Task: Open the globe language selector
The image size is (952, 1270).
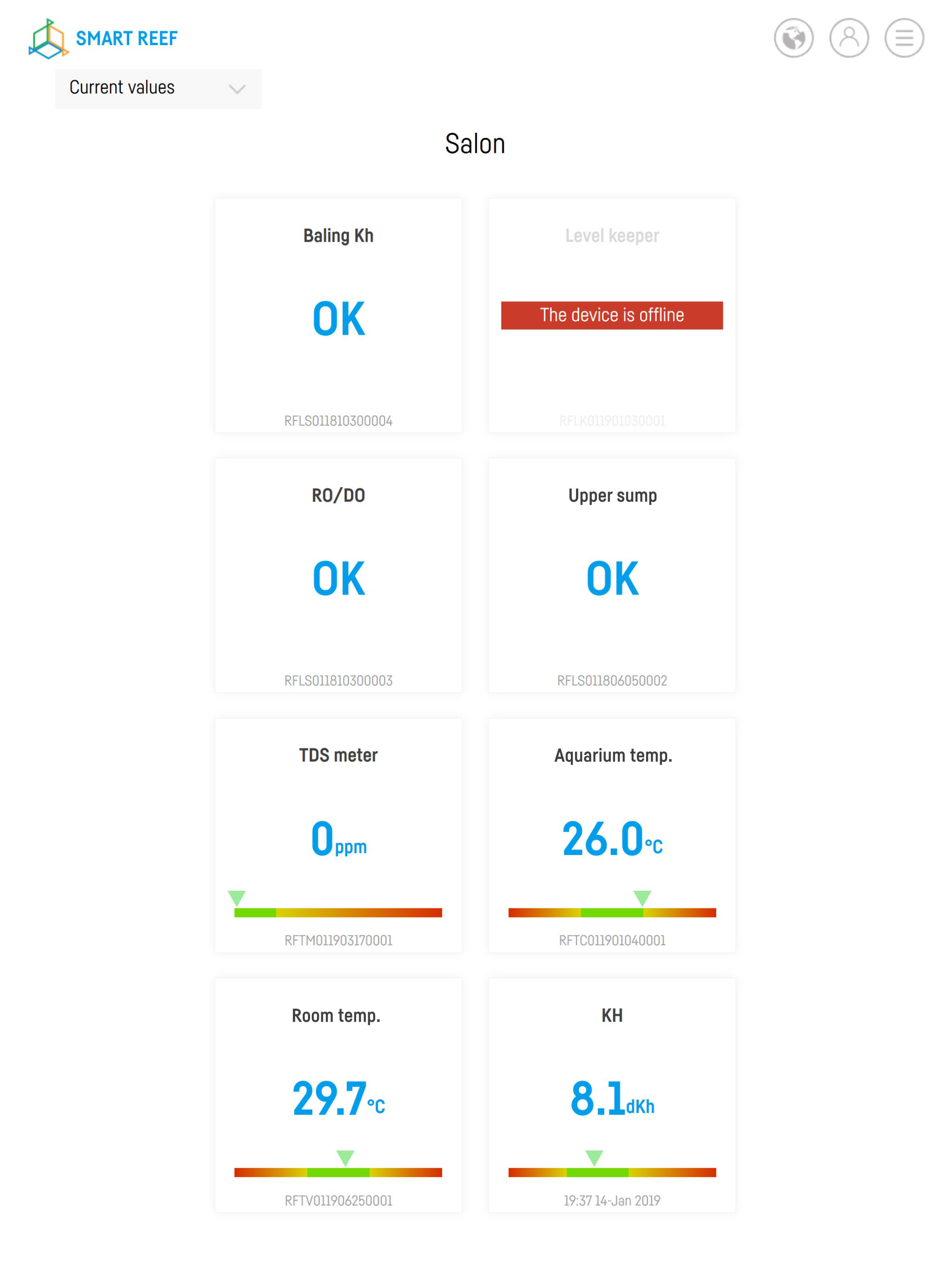Action: [793, 39]
